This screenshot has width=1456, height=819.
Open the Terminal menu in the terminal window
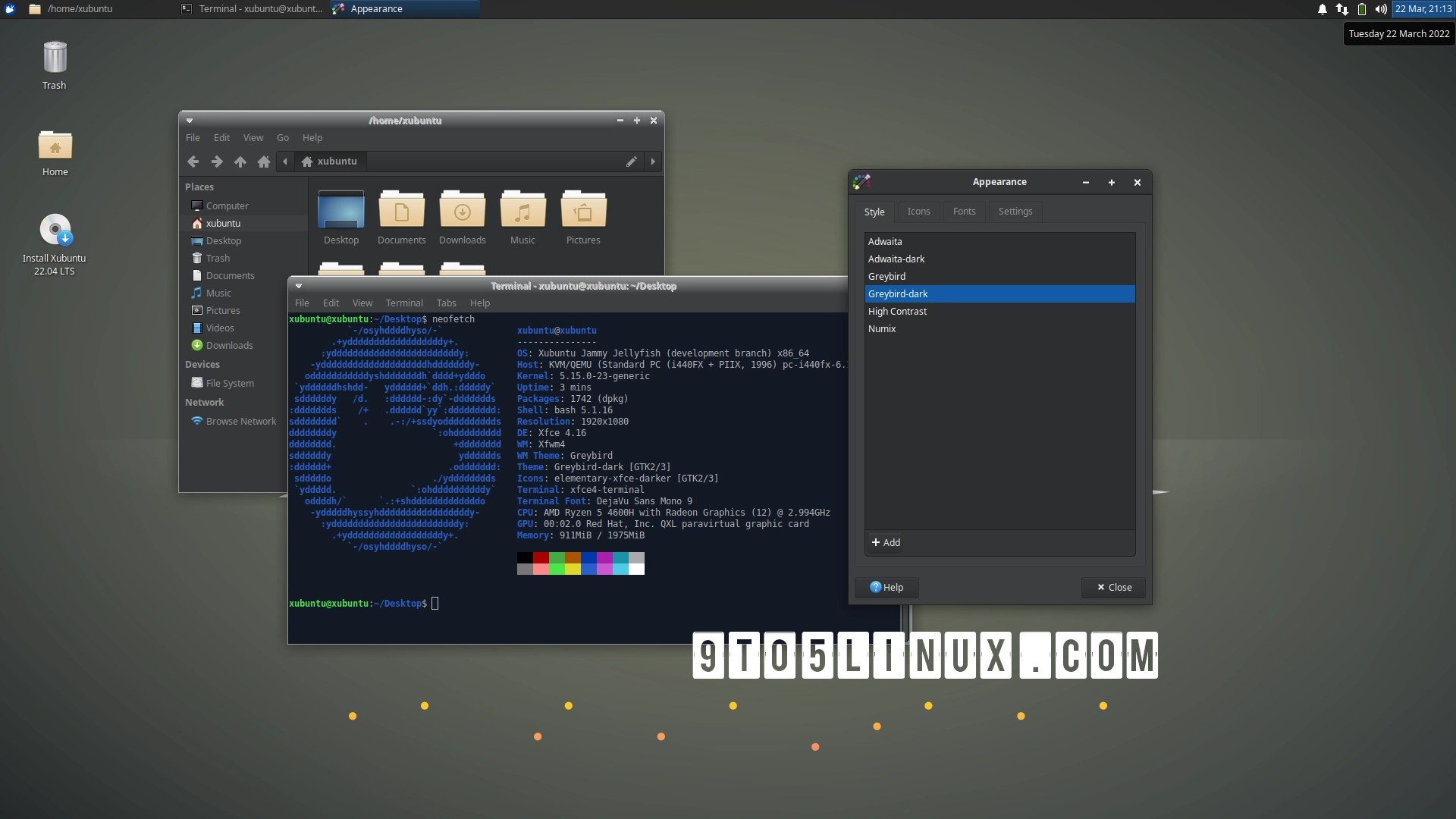(x=404, y=303)
